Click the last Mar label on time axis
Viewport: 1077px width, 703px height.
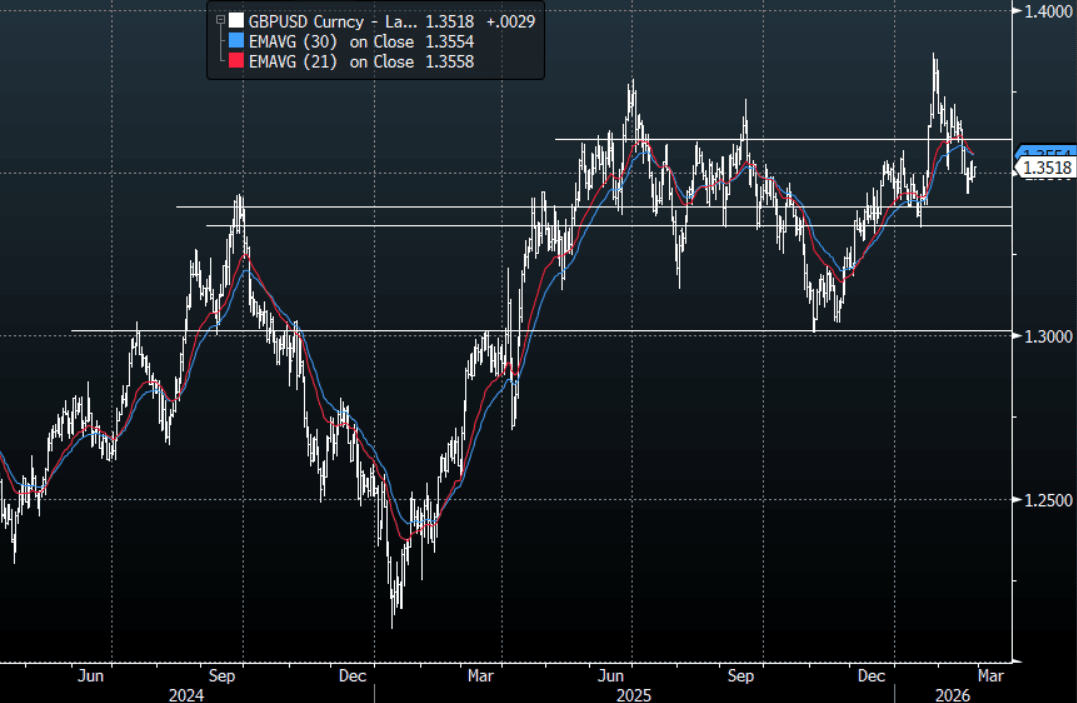[990, 675]
